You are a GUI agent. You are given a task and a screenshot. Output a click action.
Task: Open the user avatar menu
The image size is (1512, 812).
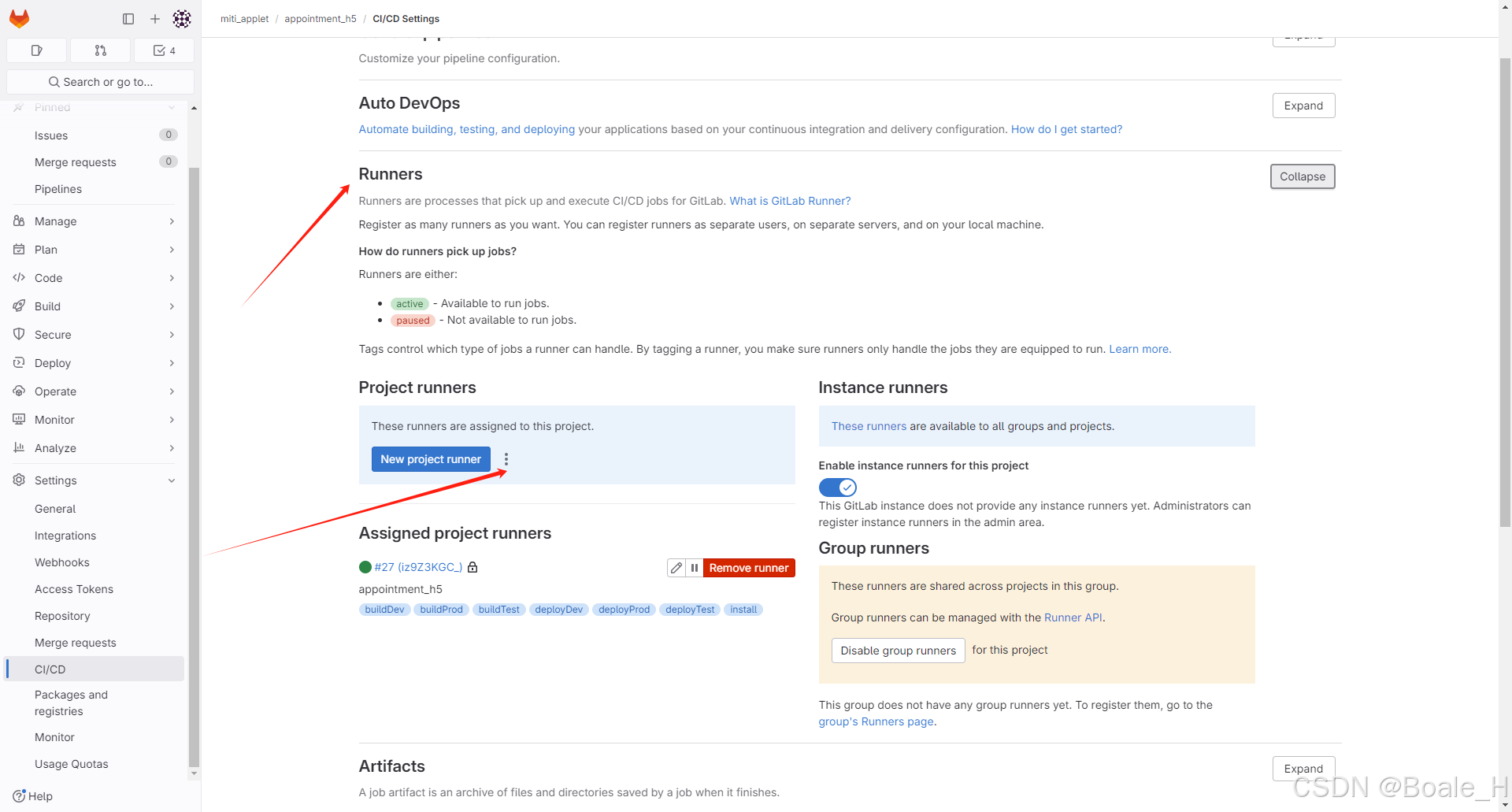[182, 18]
